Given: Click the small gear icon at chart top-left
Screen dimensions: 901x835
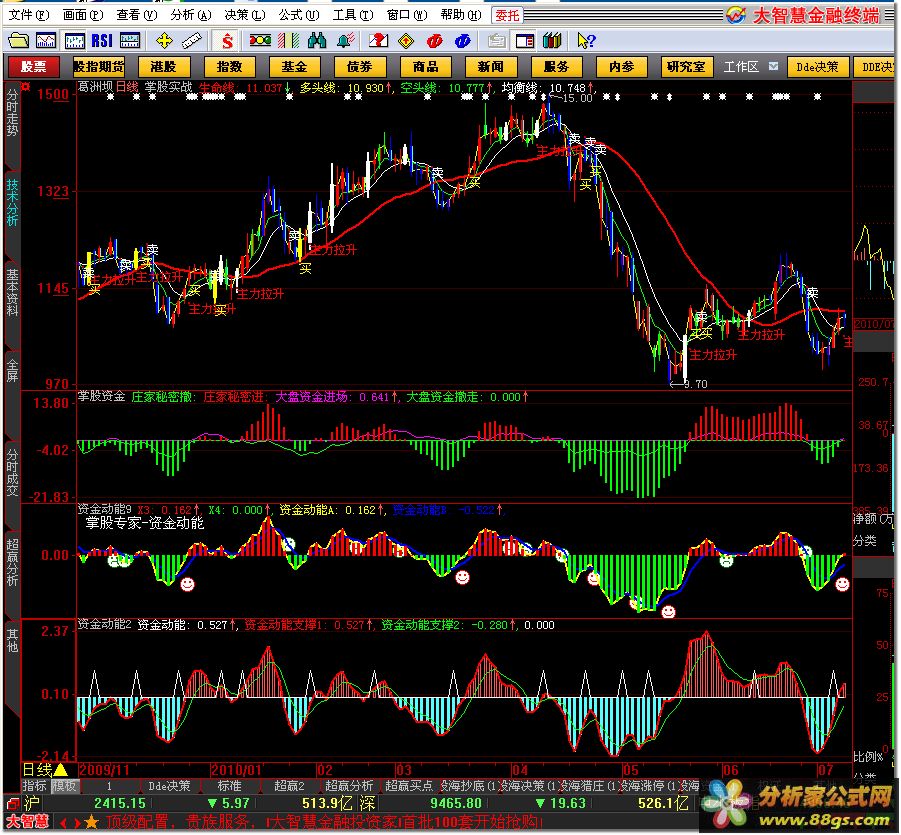Looking at the screenshot, I should point(25,87).
